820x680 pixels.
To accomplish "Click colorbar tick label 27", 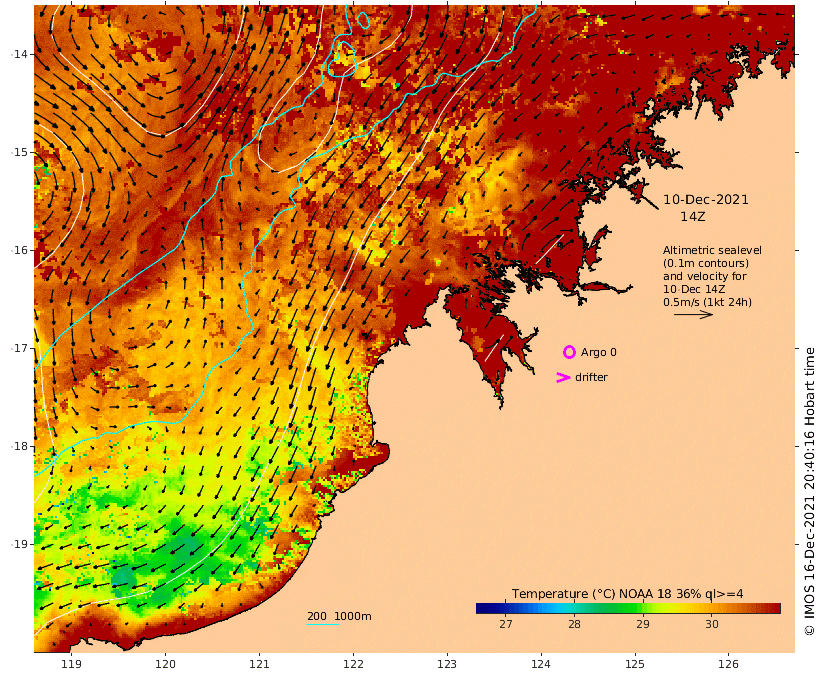I will (506, 624).
